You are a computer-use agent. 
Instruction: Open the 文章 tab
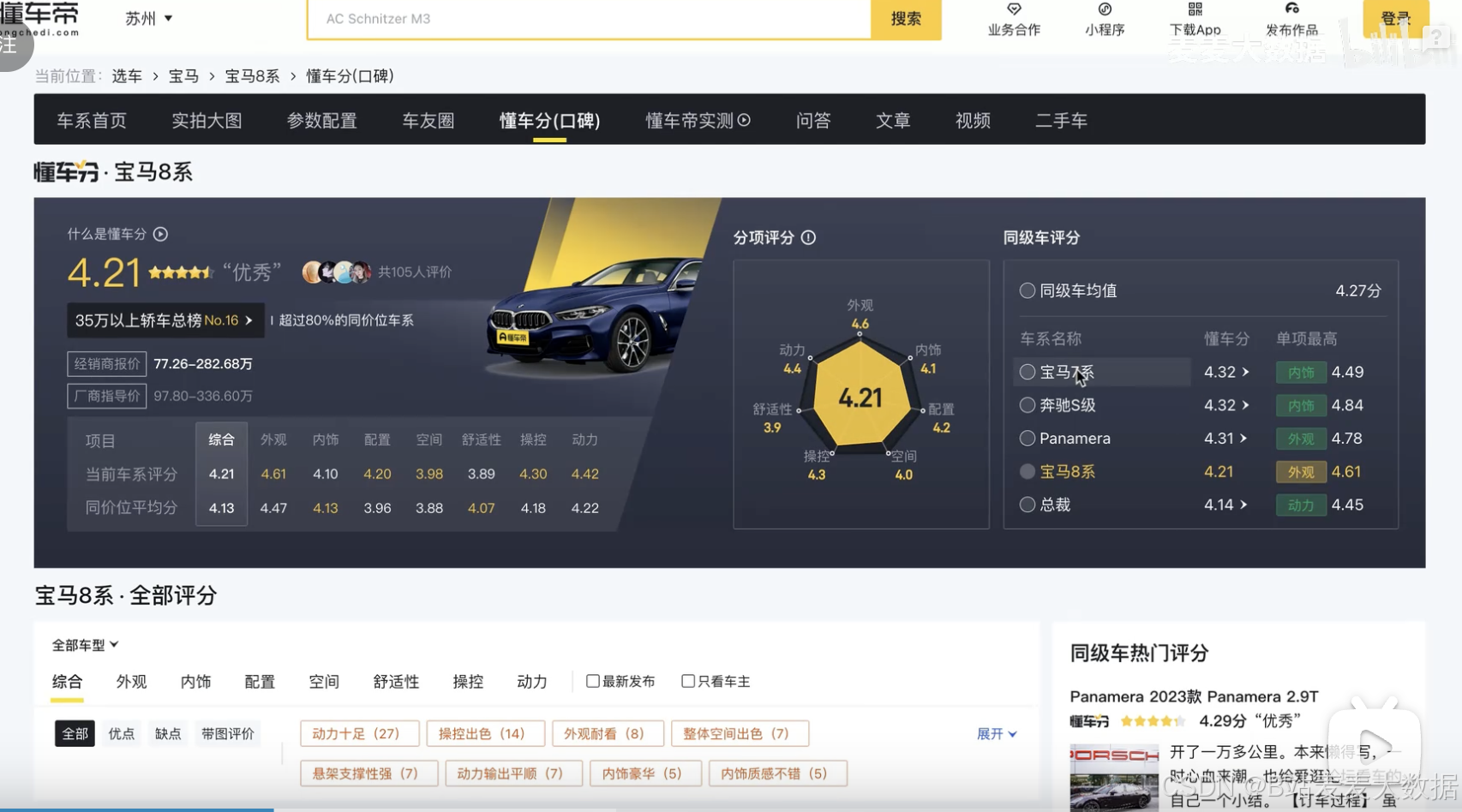point(893,121)
